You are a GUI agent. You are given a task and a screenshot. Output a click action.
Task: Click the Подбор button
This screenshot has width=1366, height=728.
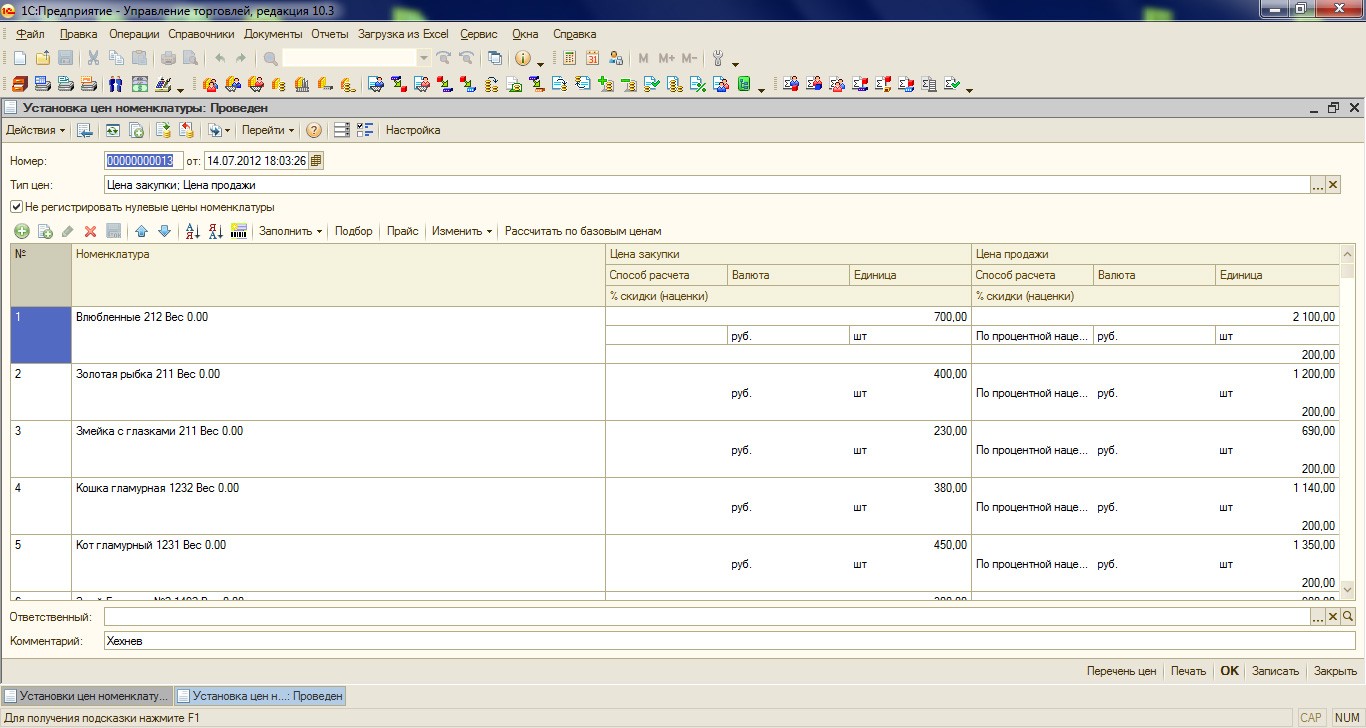[x=353, y=231]
